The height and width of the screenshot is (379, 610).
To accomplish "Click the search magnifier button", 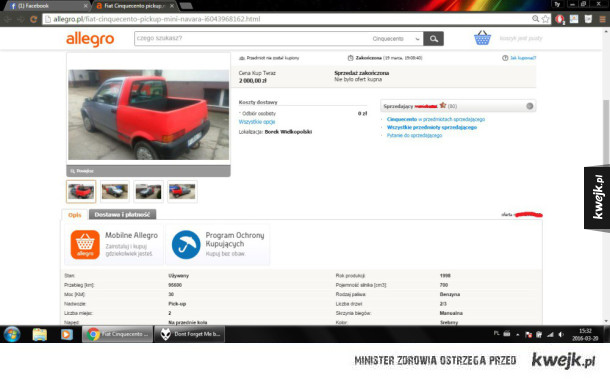I will click(x=434, y=39).
